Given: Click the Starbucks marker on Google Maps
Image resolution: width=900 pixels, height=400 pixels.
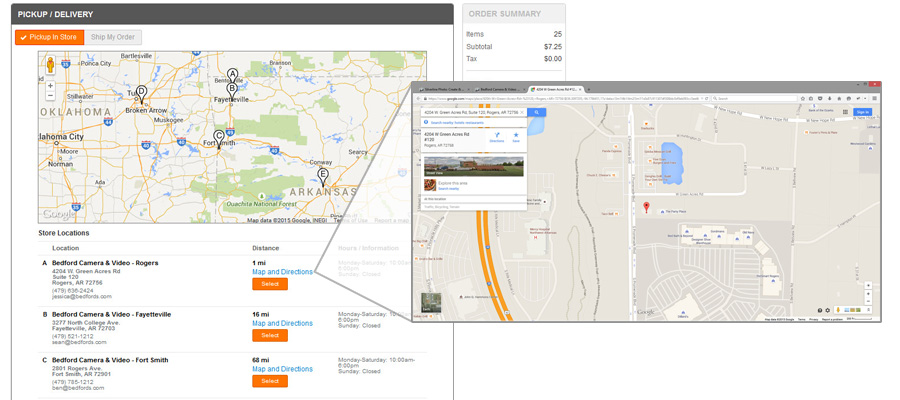Looking at the screenshot, I should 646,123.
